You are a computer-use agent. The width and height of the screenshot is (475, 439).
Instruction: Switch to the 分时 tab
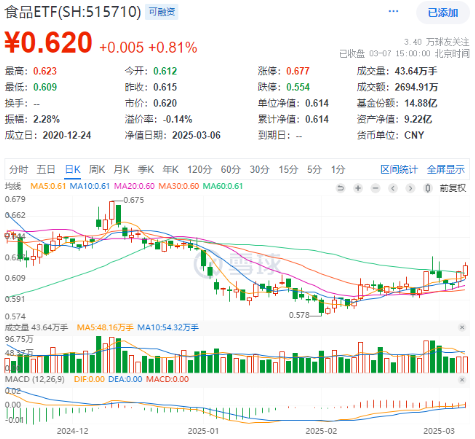point(18,169)
